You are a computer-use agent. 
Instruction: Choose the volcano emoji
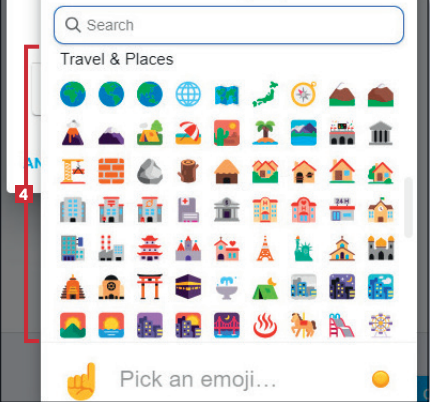[x=73, y=133]
